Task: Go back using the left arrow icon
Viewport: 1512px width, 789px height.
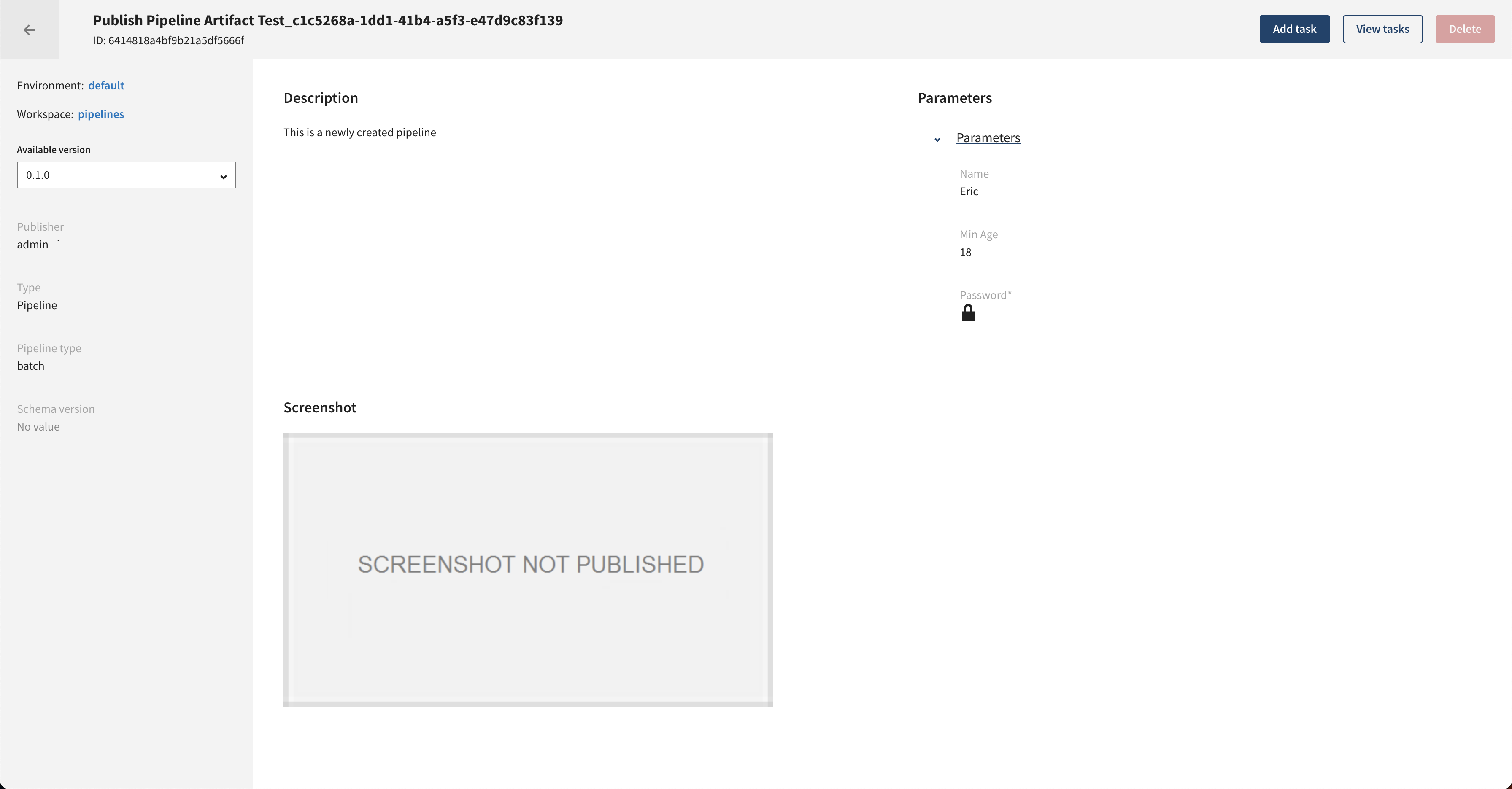Action: (30, 30)
